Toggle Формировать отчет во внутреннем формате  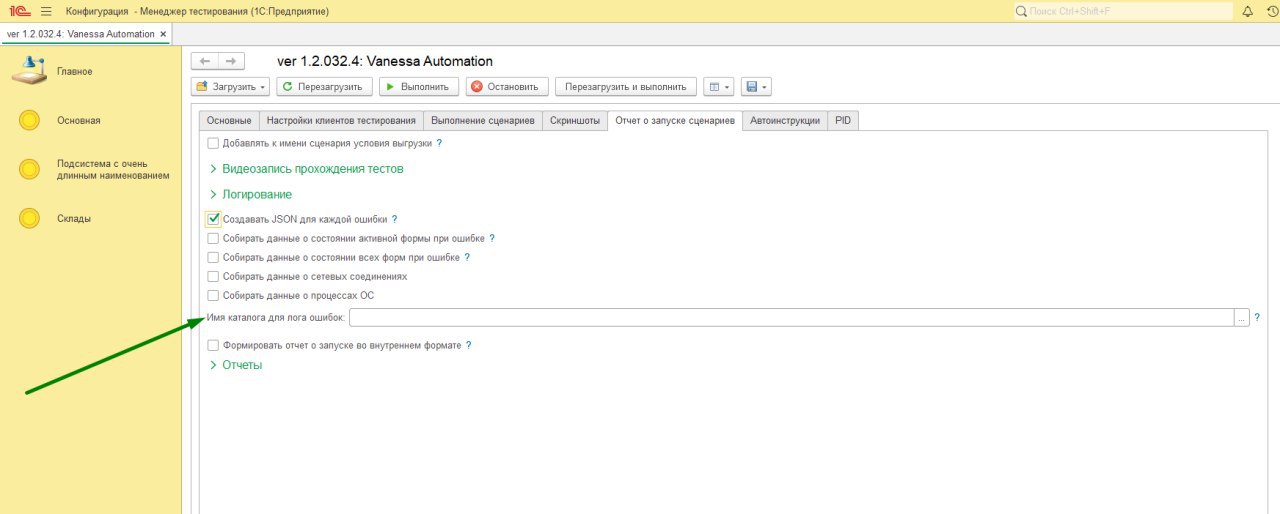[213, 345]
